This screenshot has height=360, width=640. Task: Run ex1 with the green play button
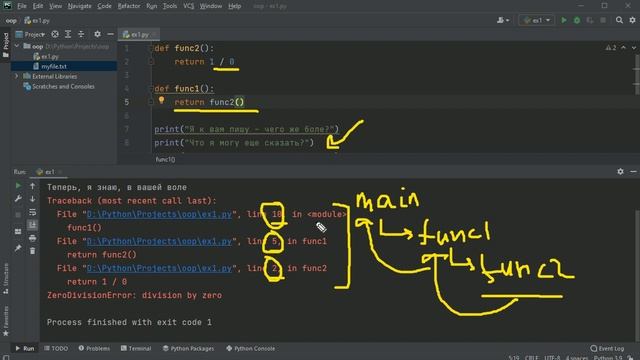564,20
